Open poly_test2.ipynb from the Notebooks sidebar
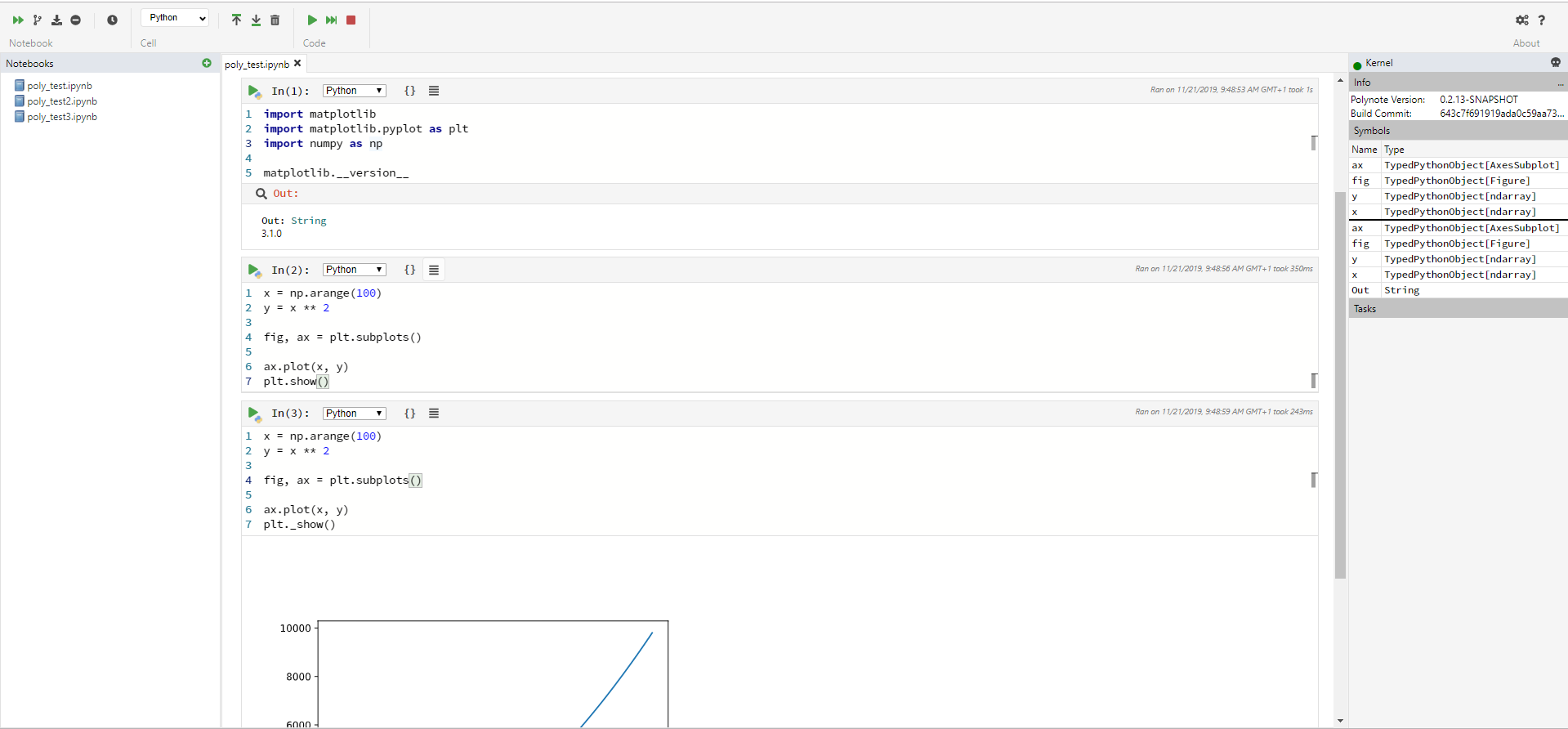 click(62, 101)
